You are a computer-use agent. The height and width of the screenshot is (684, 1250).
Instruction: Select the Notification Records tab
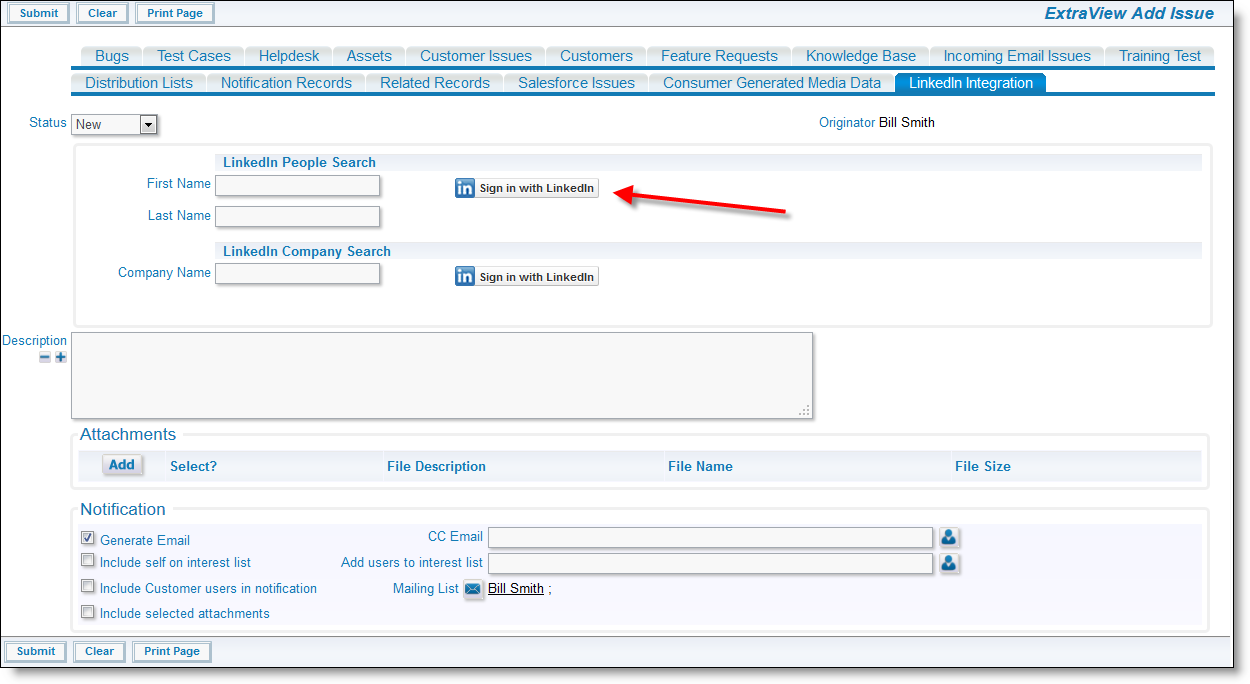286,83
